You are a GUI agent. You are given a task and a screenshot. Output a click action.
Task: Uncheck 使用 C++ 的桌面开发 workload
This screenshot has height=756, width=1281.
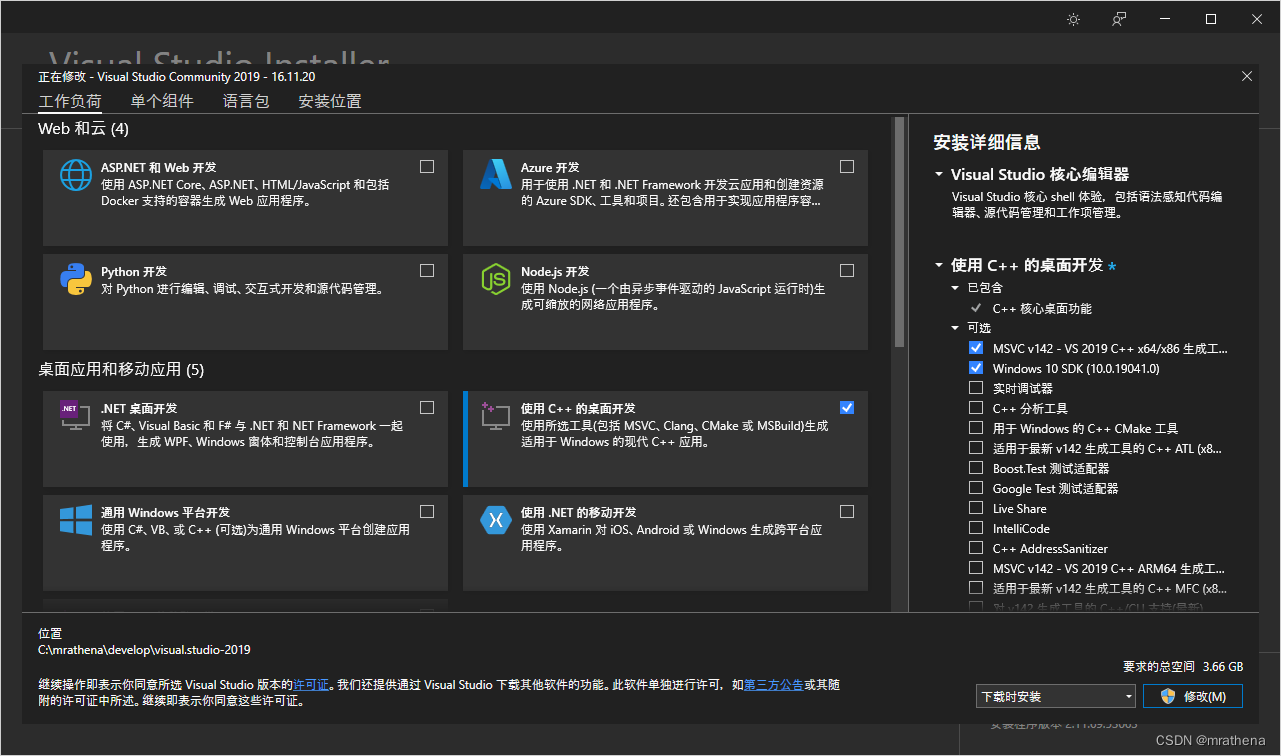click(847, 407)
